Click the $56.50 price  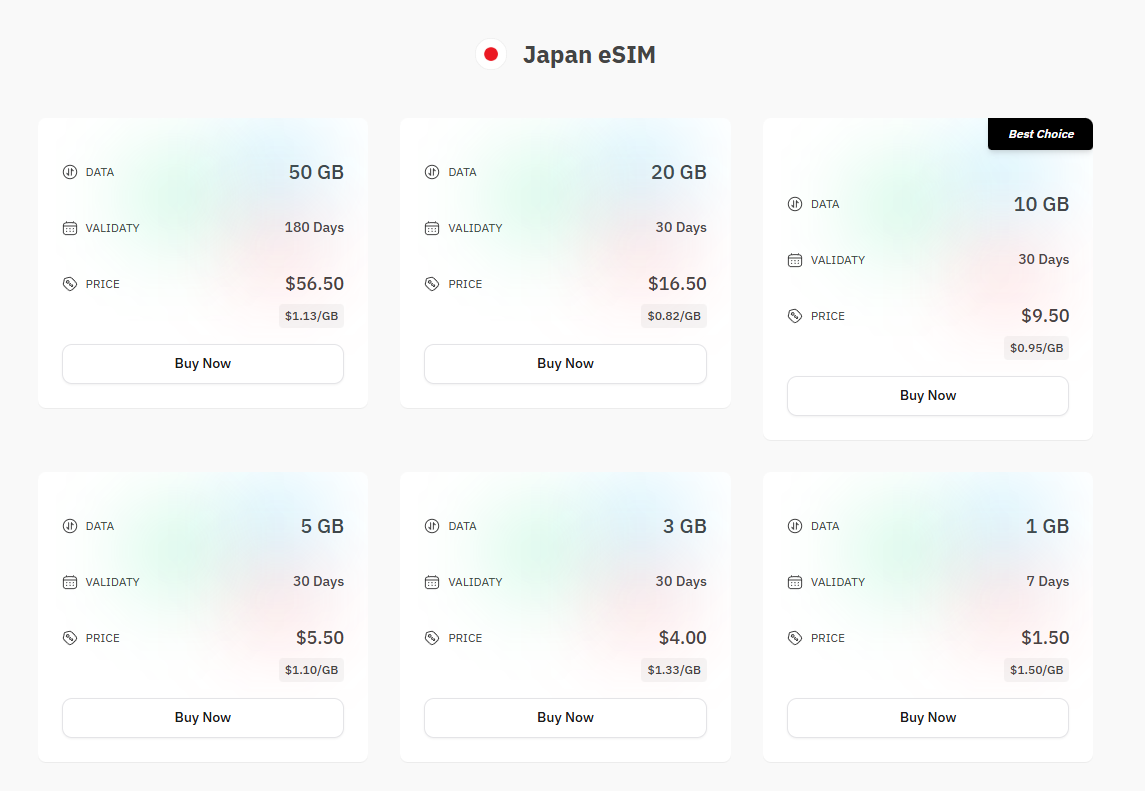pos(315,283)
